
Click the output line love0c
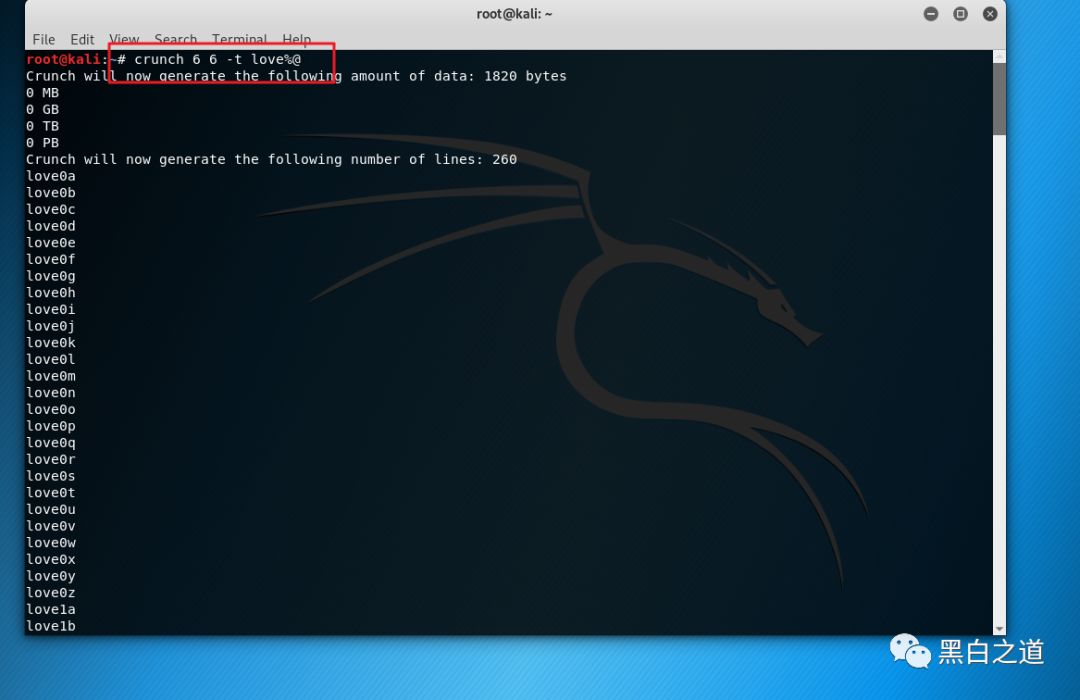(x=51, y=209)
